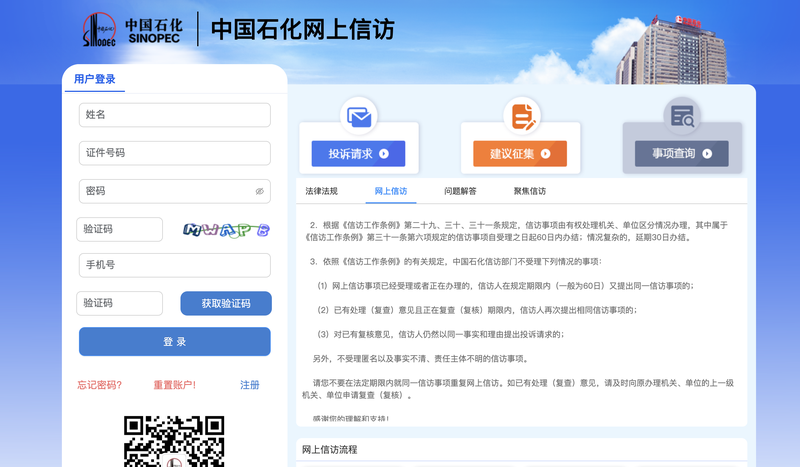Click the arrow icon in 事项查询 button
Viewport: 800px width, 467px height.
707,154
